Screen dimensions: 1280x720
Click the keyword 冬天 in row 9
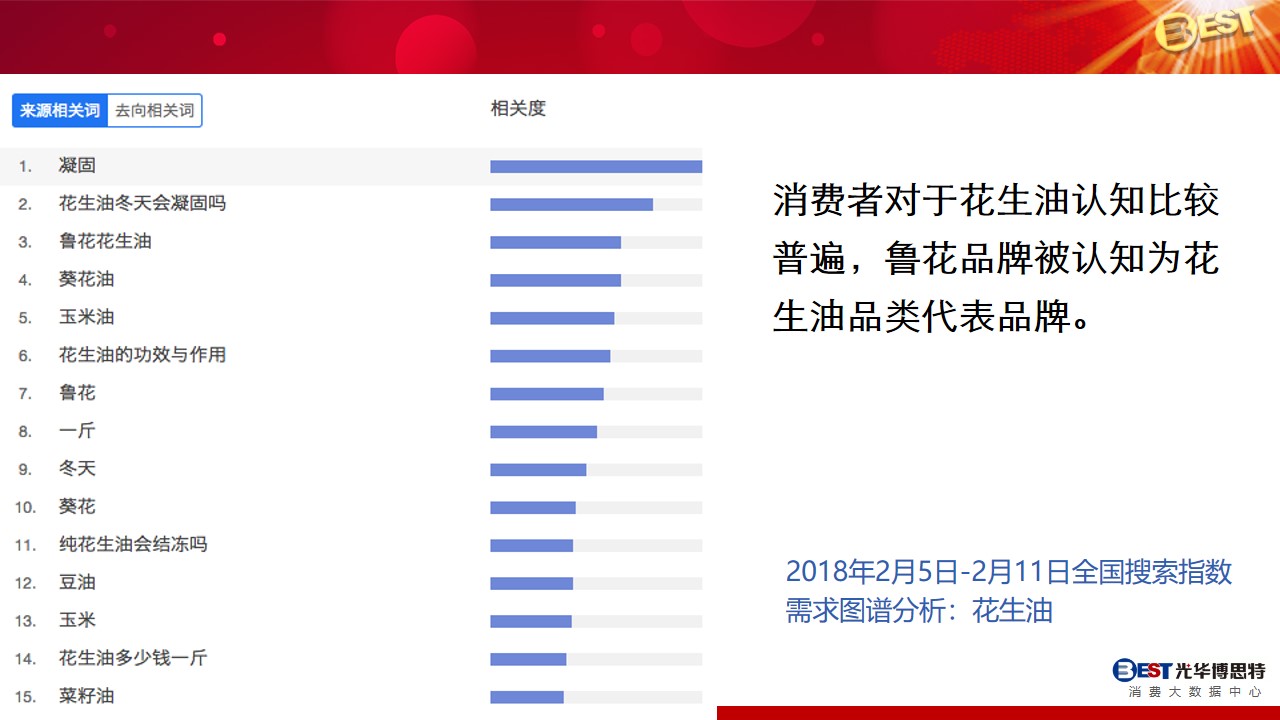[77, 469]
